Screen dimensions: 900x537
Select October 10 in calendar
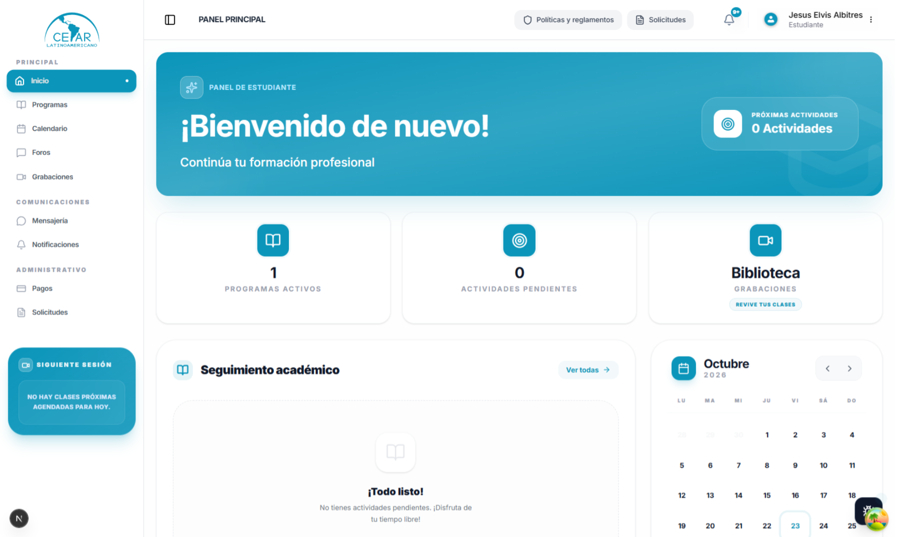click(824, 465)
